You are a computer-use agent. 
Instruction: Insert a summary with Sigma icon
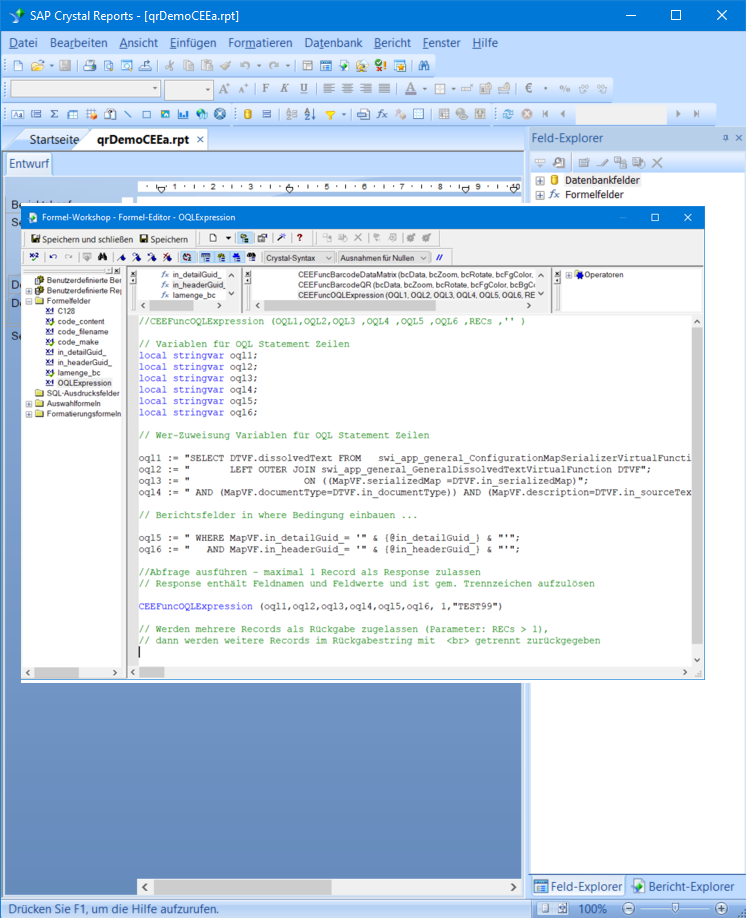54,114
